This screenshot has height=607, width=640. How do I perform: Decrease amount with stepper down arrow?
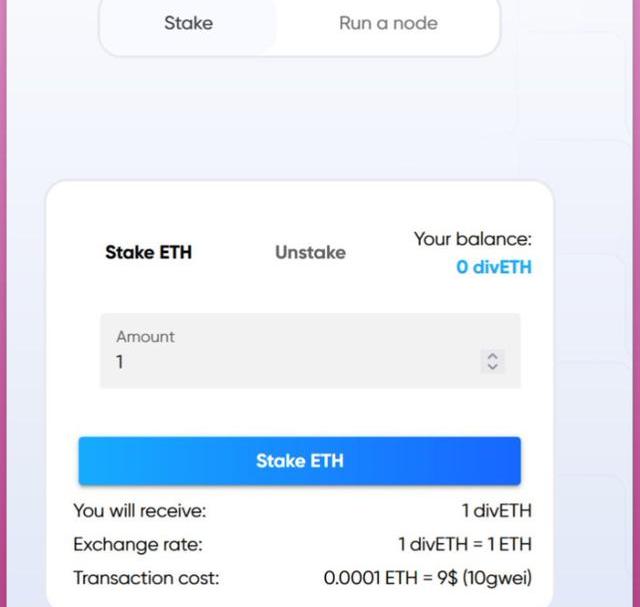coord(493,366)
